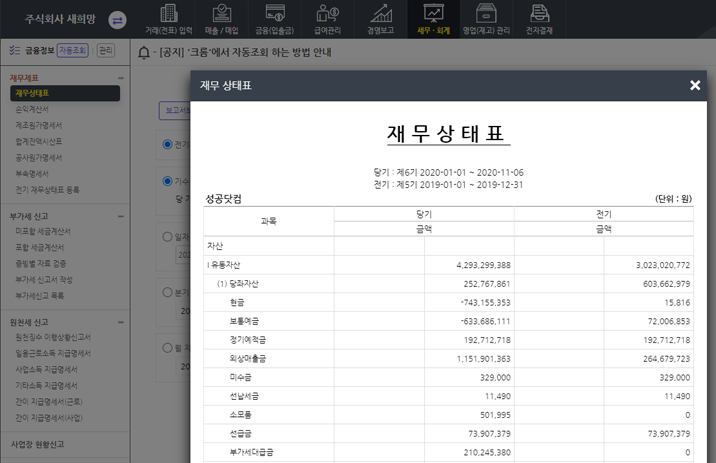Open 공사원가명세서 in sidebar
The width and height of the screenshot is (716, 463).
click(39, 158)
